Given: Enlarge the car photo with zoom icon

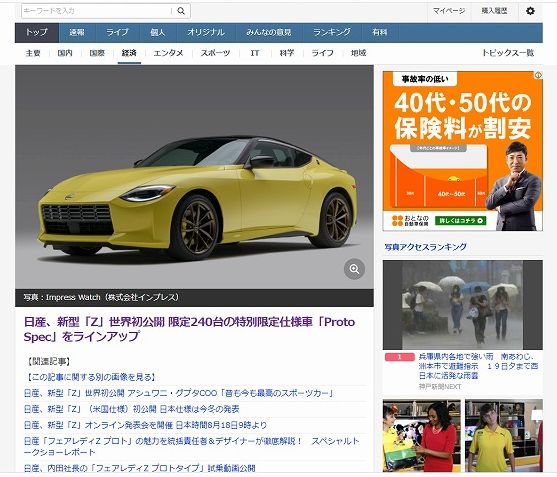Looking at the screenshot, I should pyautogui.click(x=354, y=269).
